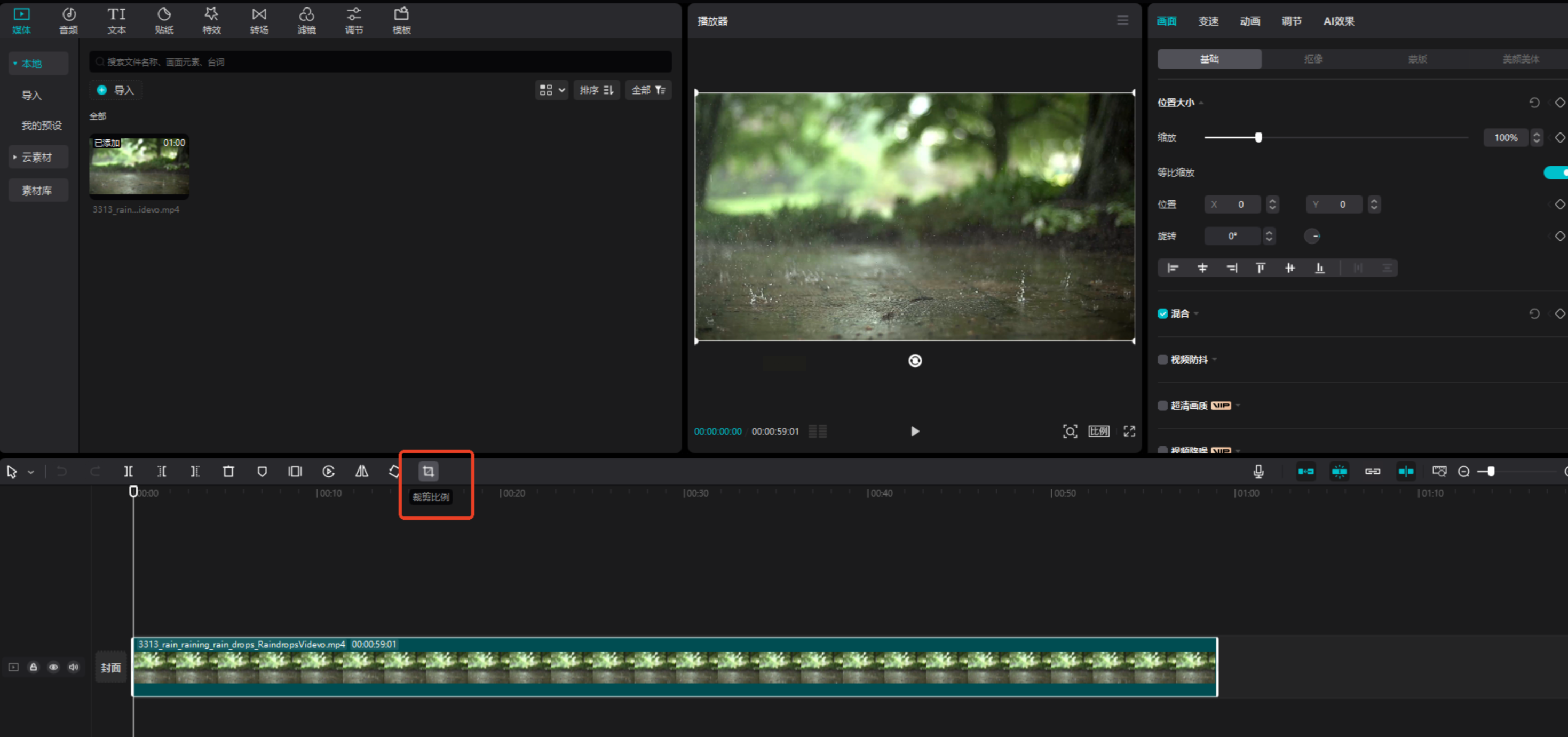Click the reverse playback icon in the timeline toolbar
This screenshot has height=737, width=1568.
tap(328, 472)
